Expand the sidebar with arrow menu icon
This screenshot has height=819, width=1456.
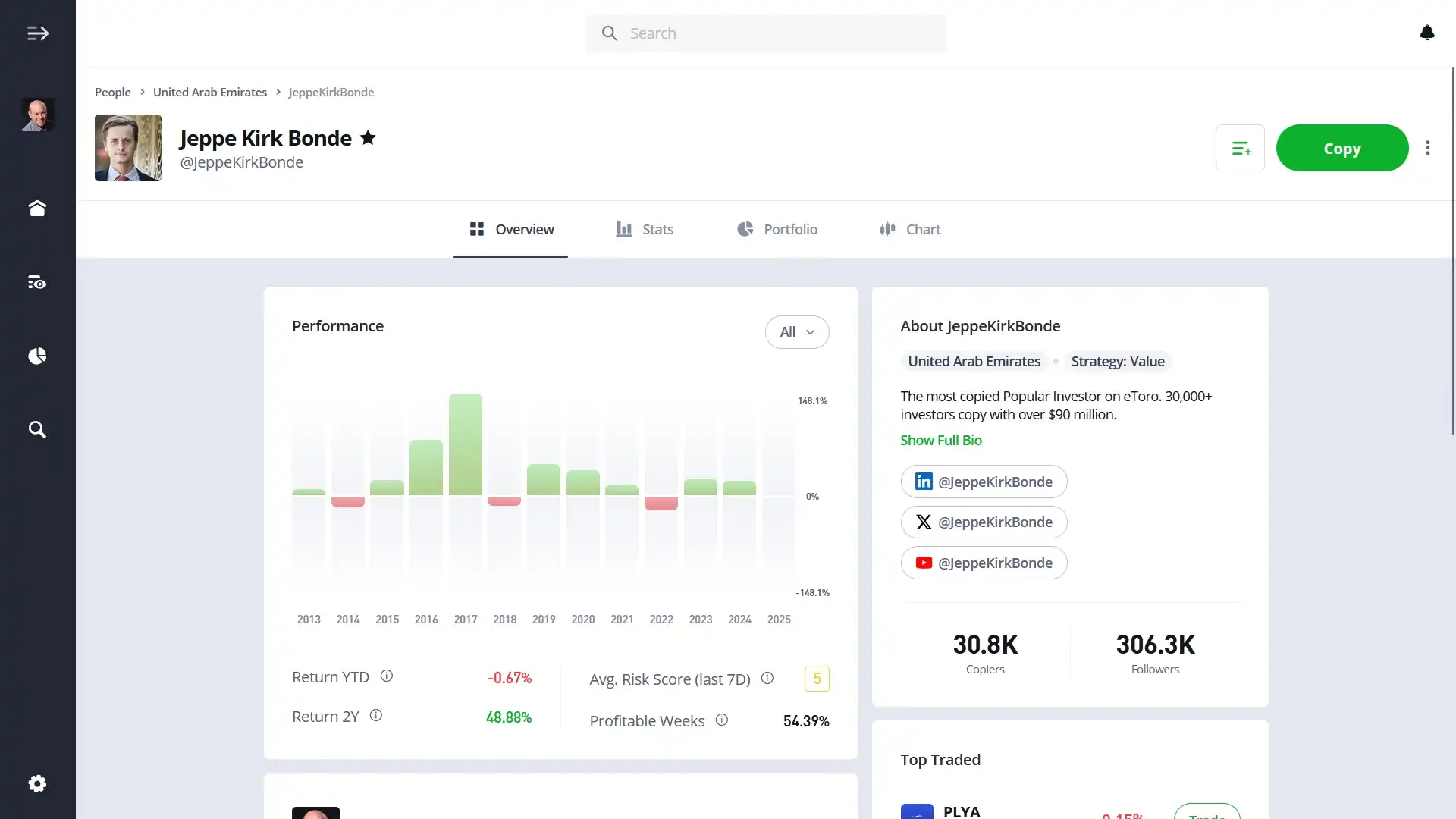(x=37, y=33)
